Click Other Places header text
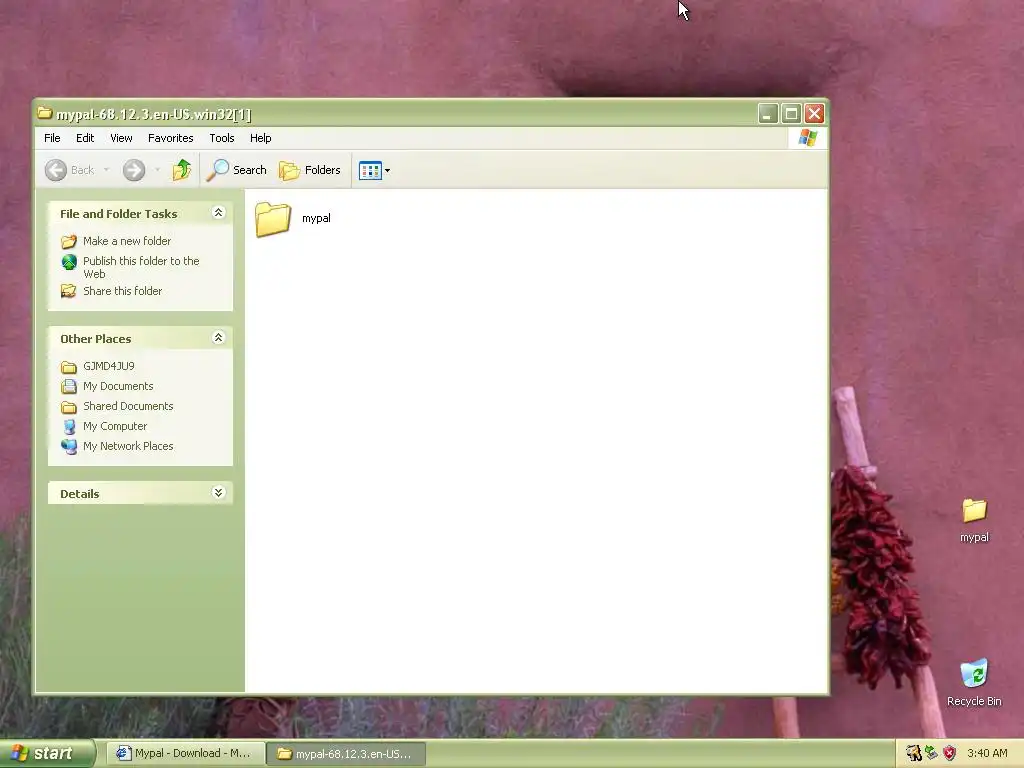This screenshot has height=768, width=1024. click(x=95, y=339)
